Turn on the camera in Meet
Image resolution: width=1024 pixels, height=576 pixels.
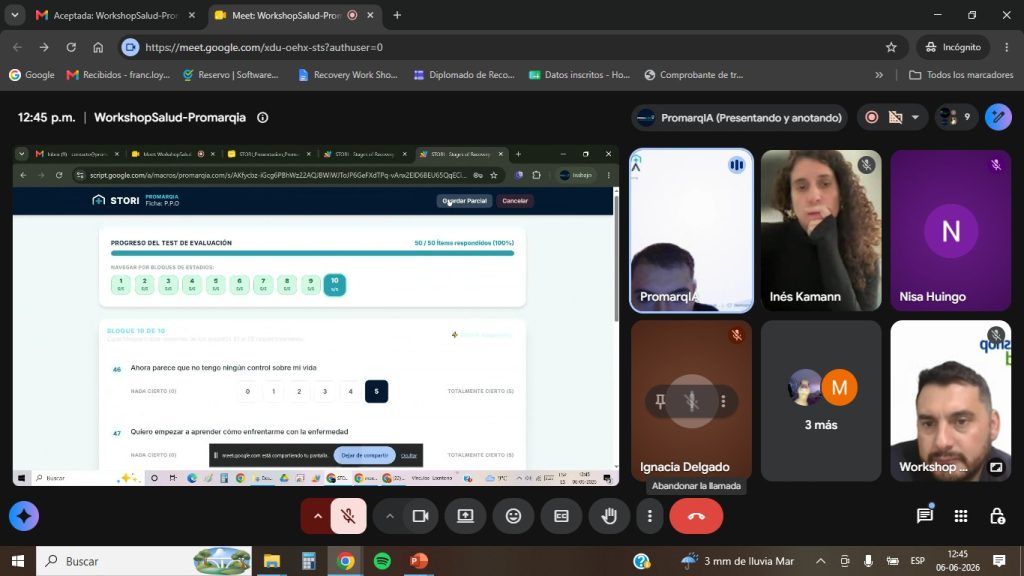(x=420, y=516)
